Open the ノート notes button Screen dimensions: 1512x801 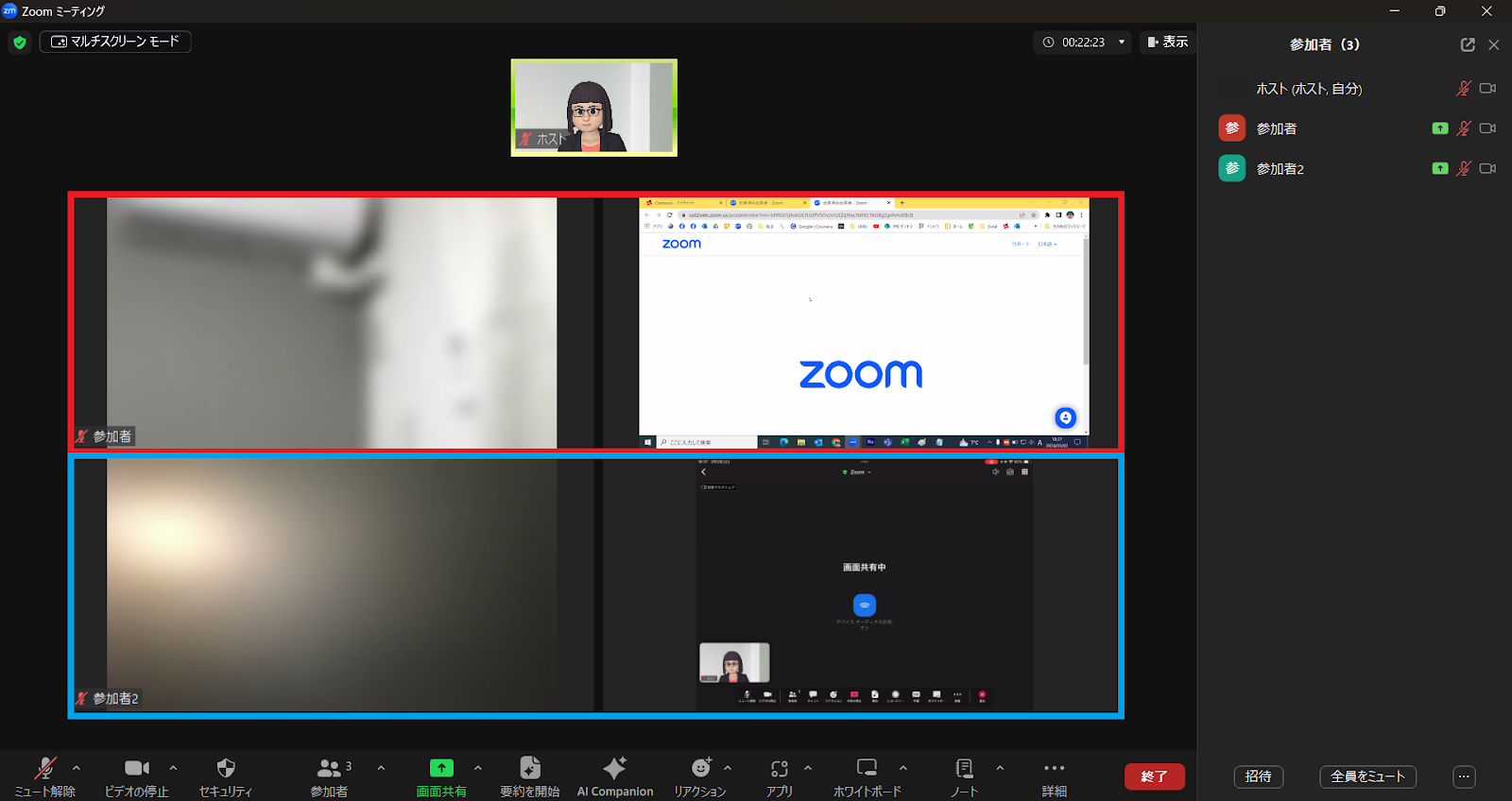pyautogui.click(x=964, y=776)
